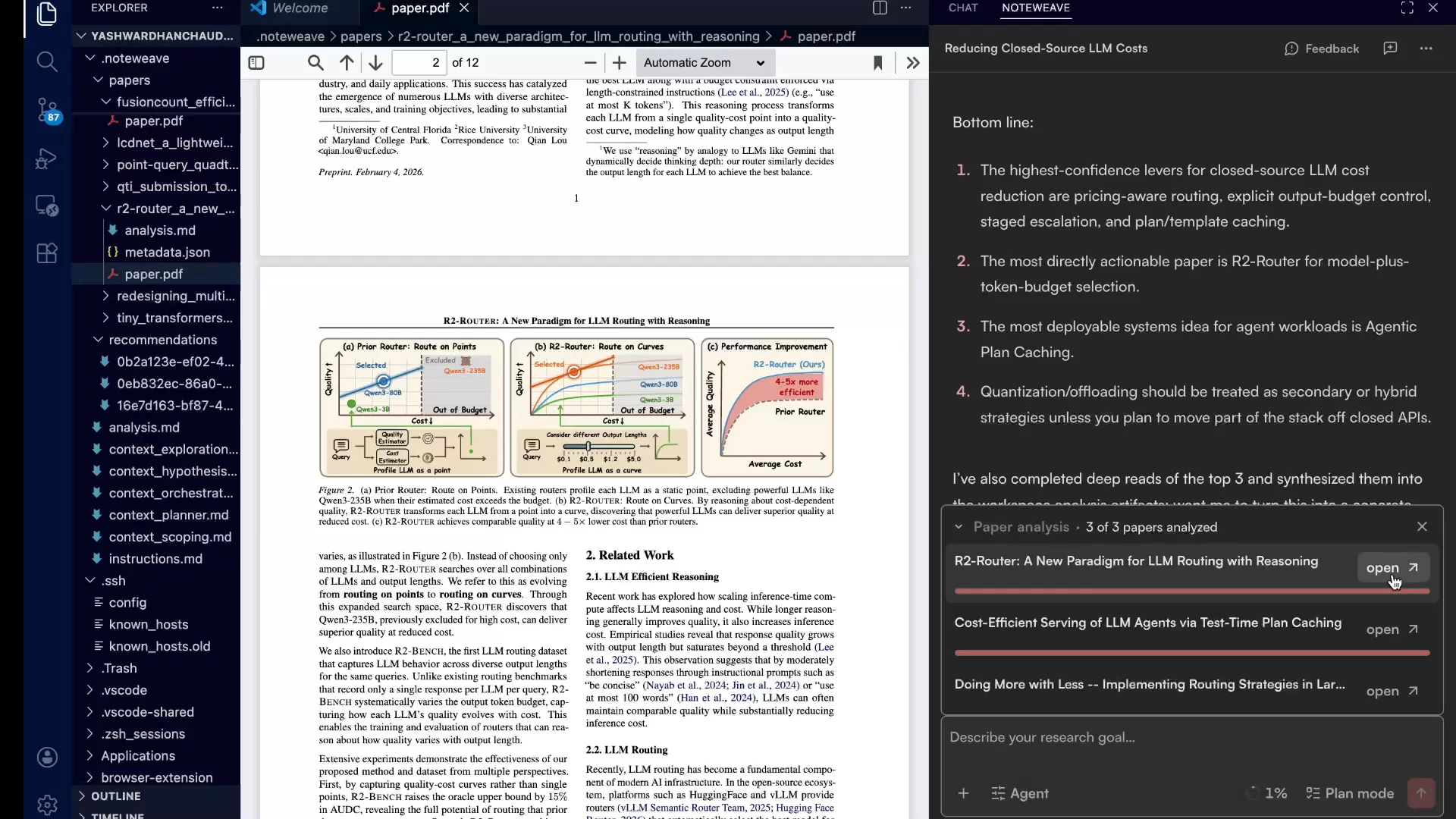1456x819 pixels.
Task: Start a new Noteweave chat
Action: (x=1390, y=49)
